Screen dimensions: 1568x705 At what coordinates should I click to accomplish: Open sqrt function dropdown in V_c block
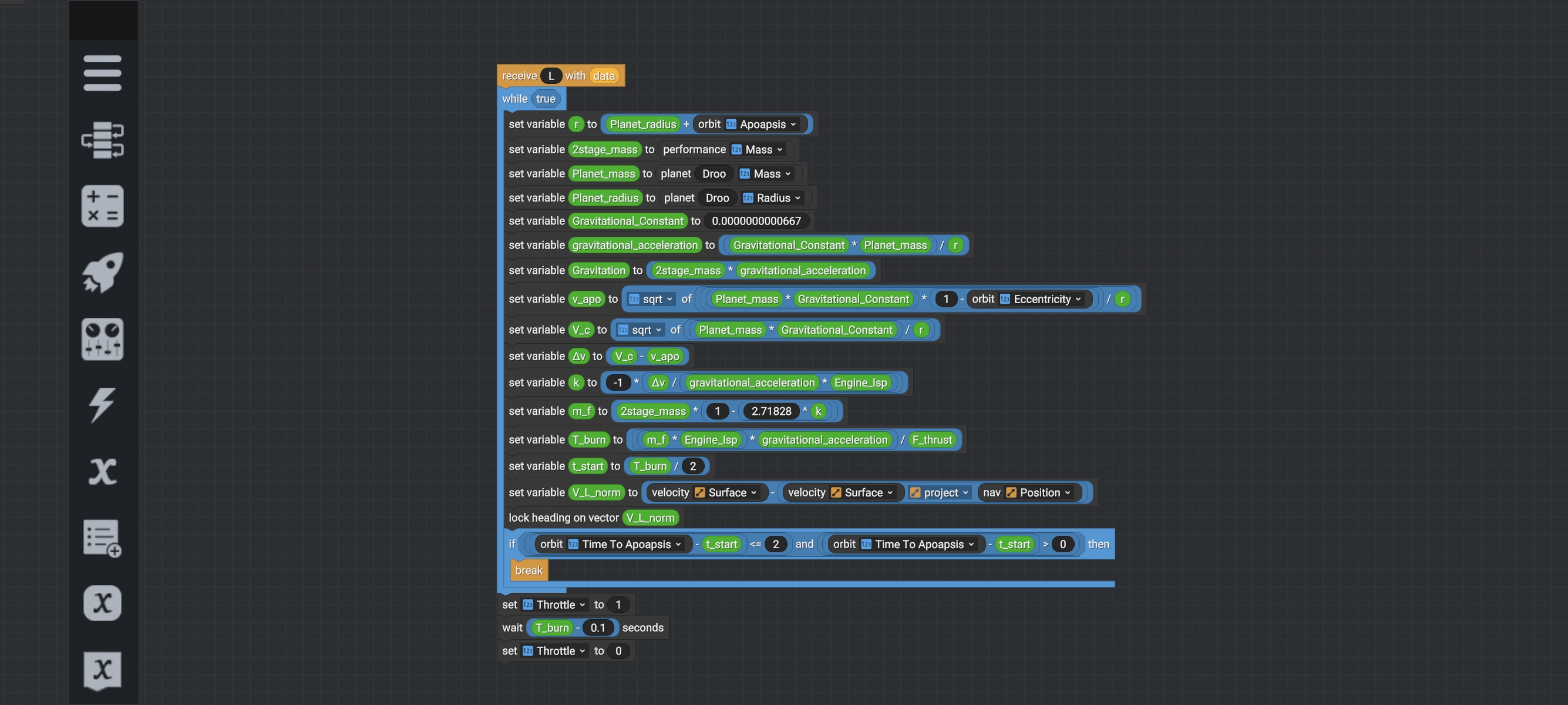click(x=640, y=330)
